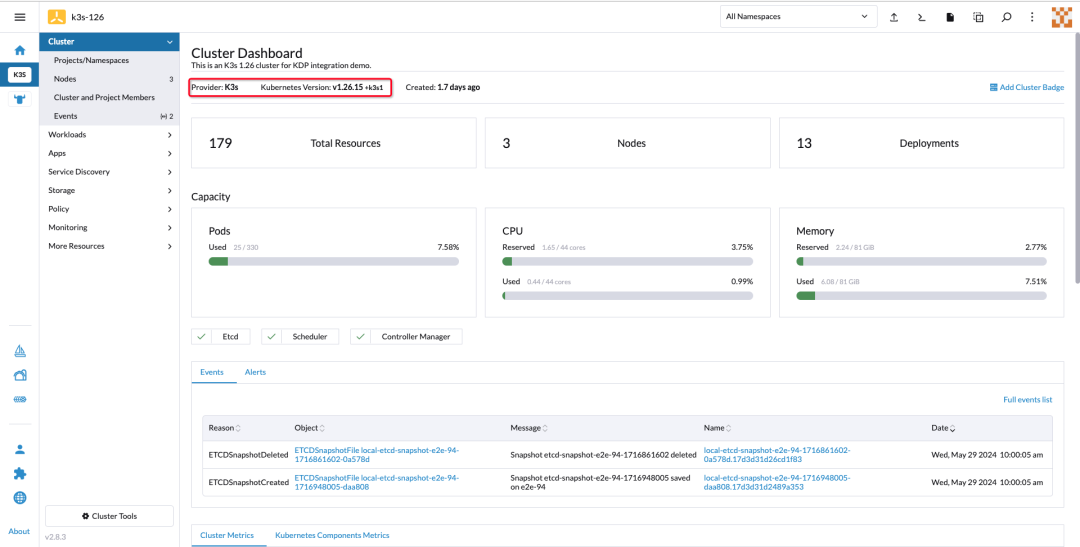Click the Memory Used capacity bar
This screenshot has height=547, width=1080.
[921, 296]
